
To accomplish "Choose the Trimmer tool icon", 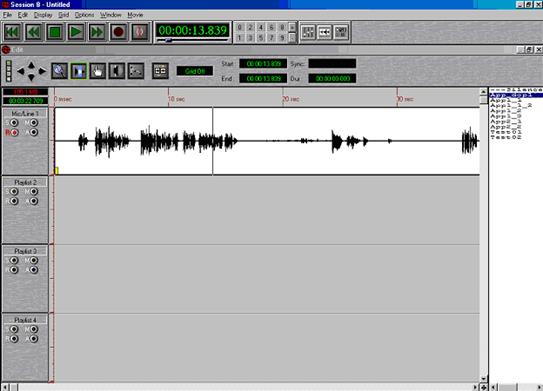I will click(x=117, y=71).
